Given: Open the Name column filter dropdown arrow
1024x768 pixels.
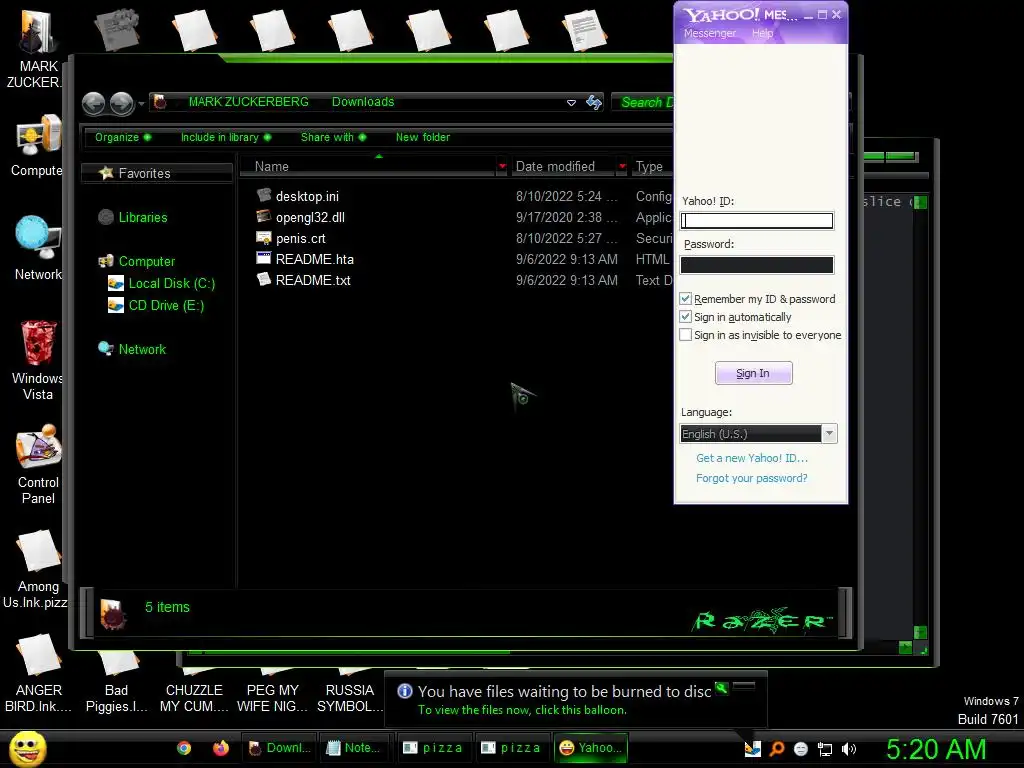Looking at the screenshot, I should (502, 167).
